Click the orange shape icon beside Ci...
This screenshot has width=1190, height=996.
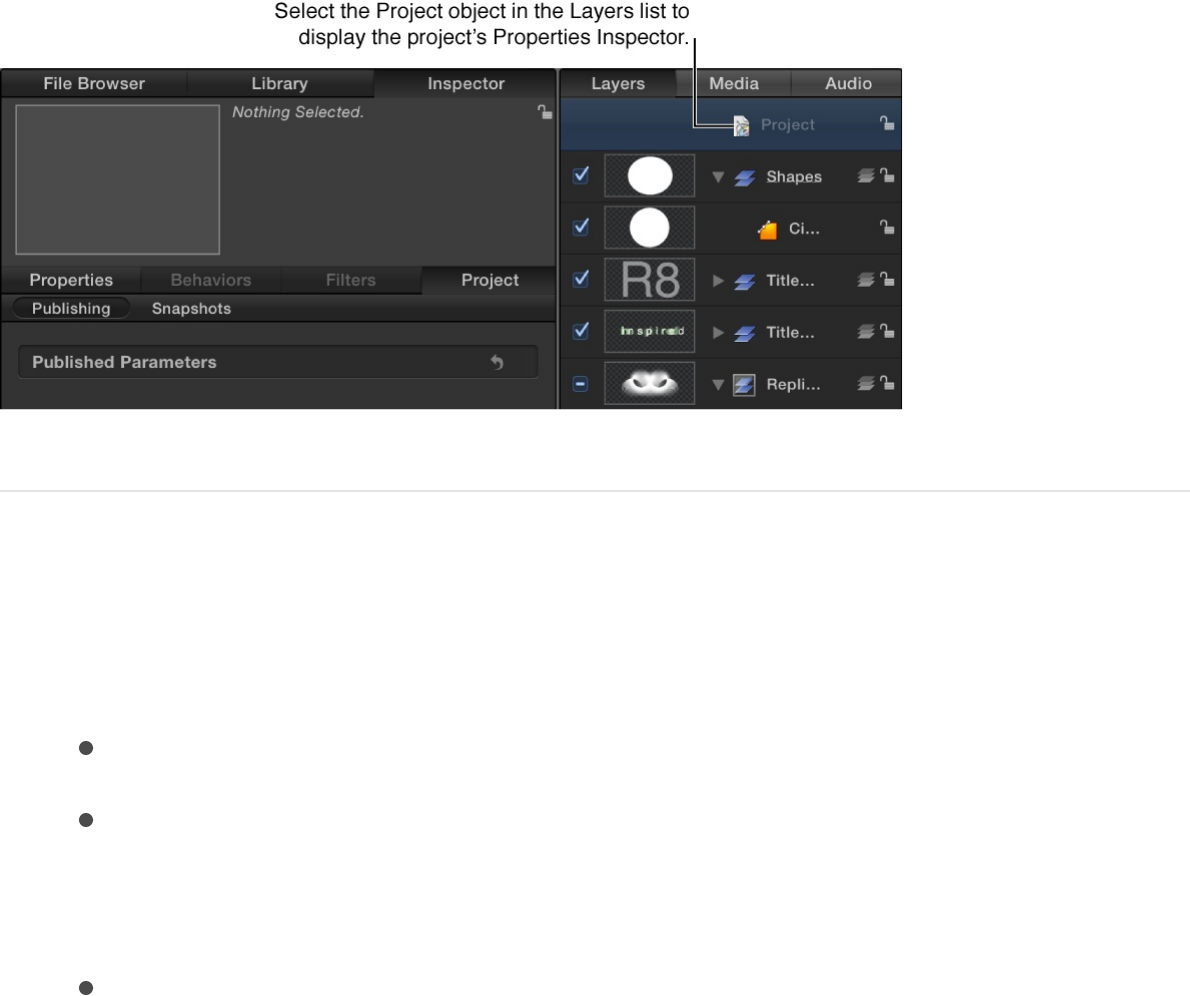pos(768,229)
